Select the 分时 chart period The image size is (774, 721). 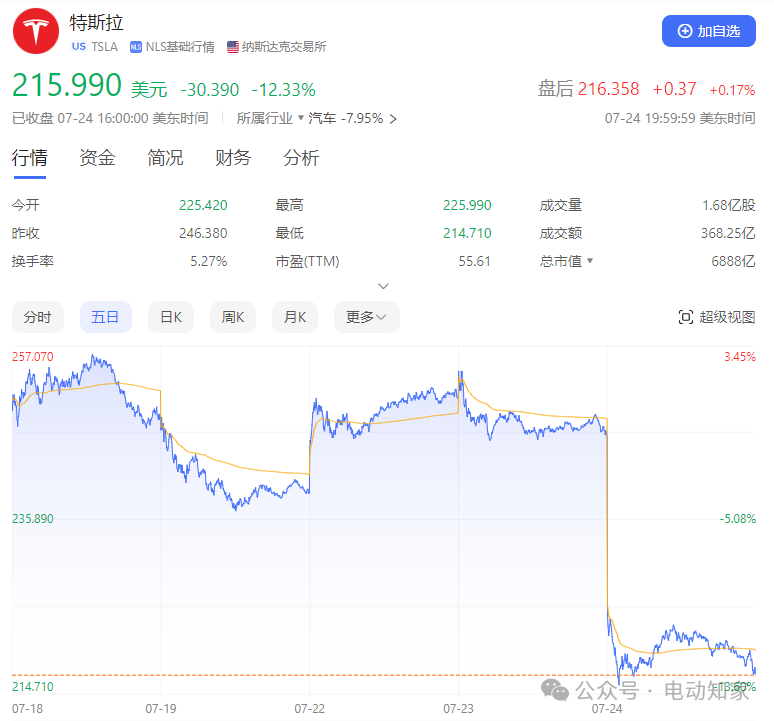click(x=38, y=317)
